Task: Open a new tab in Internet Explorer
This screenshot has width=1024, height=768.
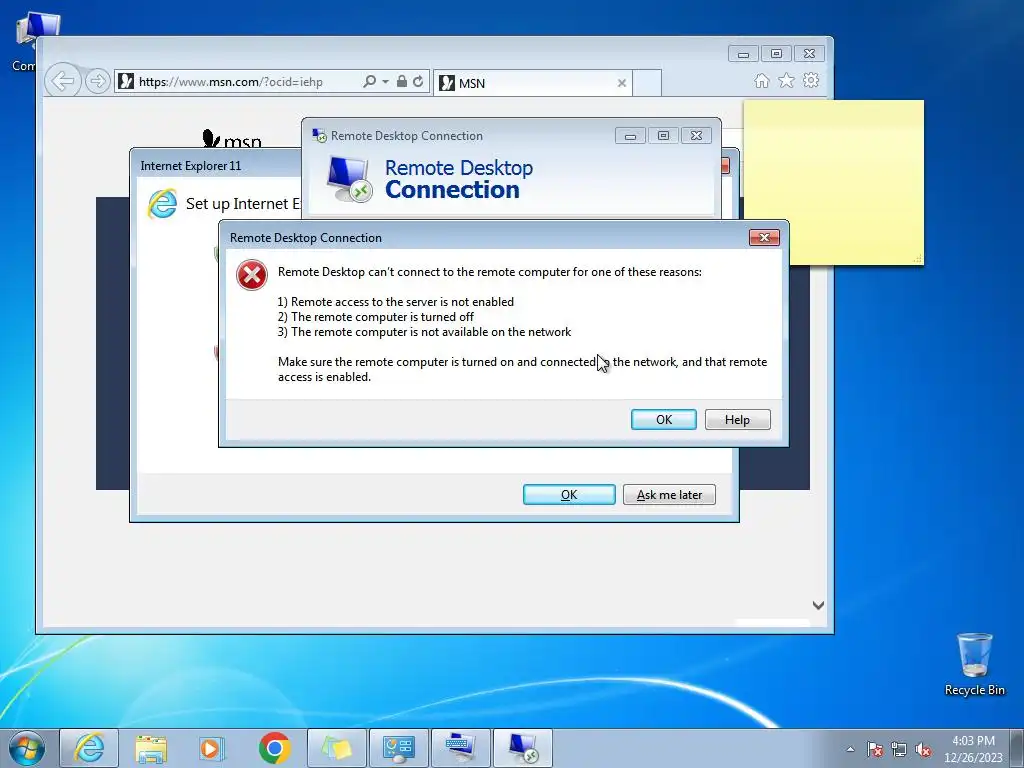Action: point(647,83)
